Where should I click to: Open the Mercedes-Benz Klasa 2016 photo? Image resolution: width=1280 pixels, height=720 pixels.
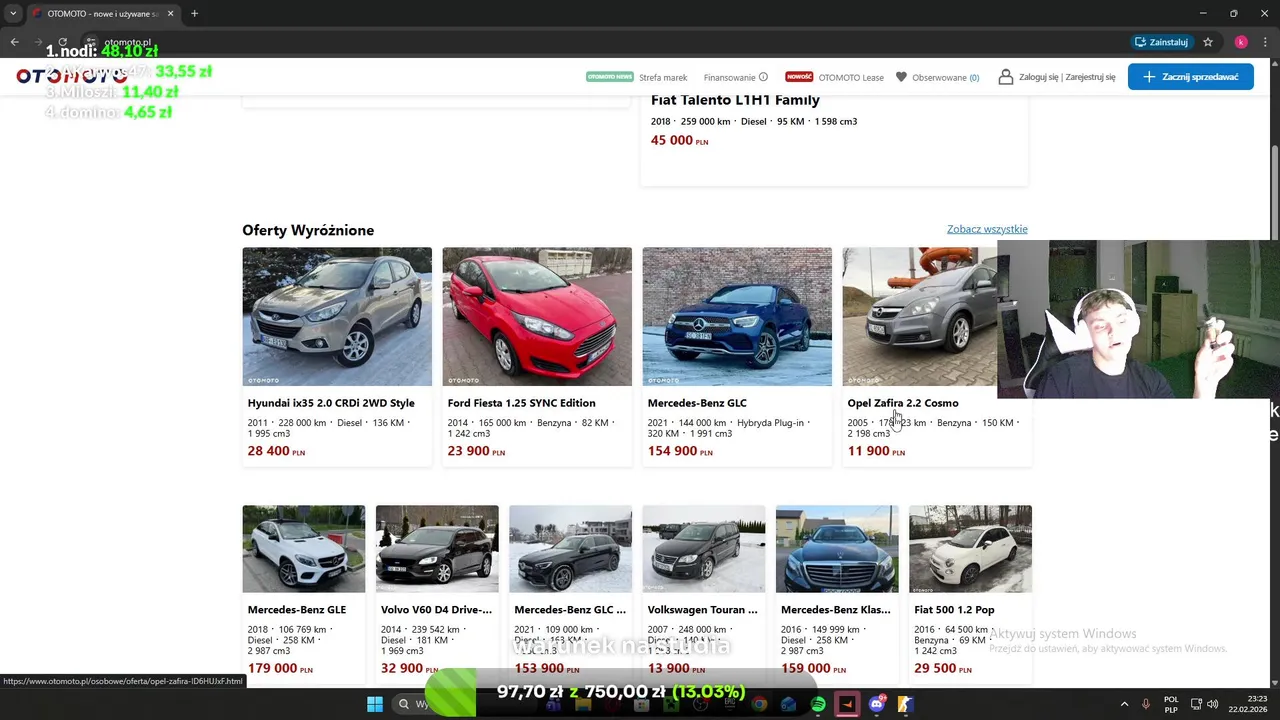click(837, 549)
